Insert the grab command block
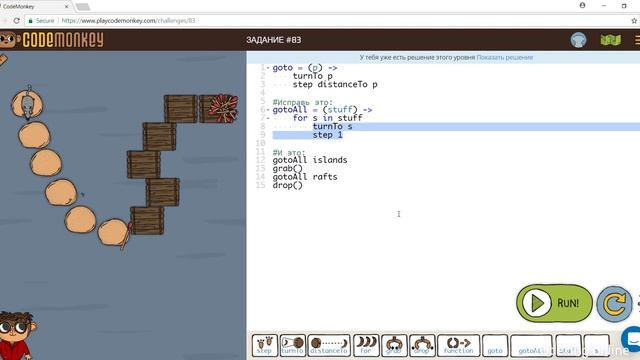 [394, 345]
